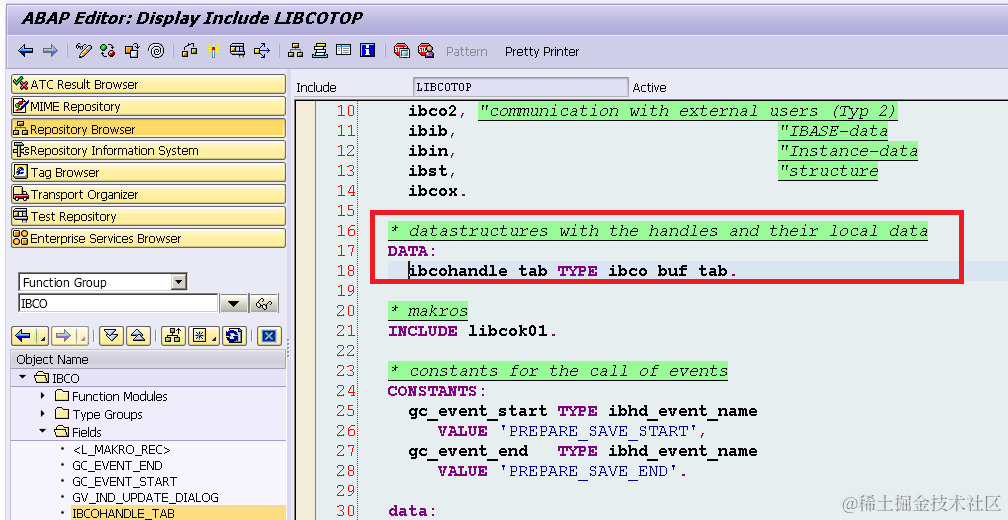Viewport: 1008px width, 520px height.
Task: Toggle Fullscreen On/Off icon
Action: pyautogui.click(x=343, y=51)
